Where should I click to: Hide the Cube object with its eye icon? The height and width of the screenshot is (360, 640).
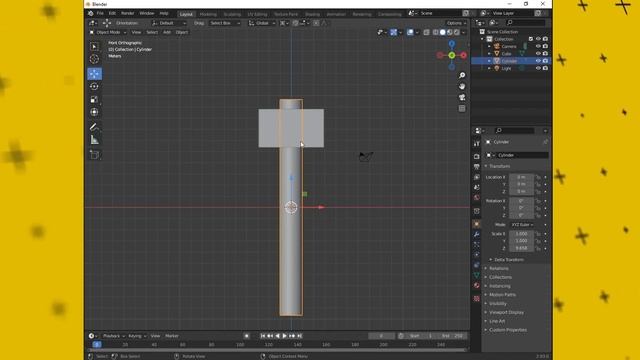coord(538,53)
